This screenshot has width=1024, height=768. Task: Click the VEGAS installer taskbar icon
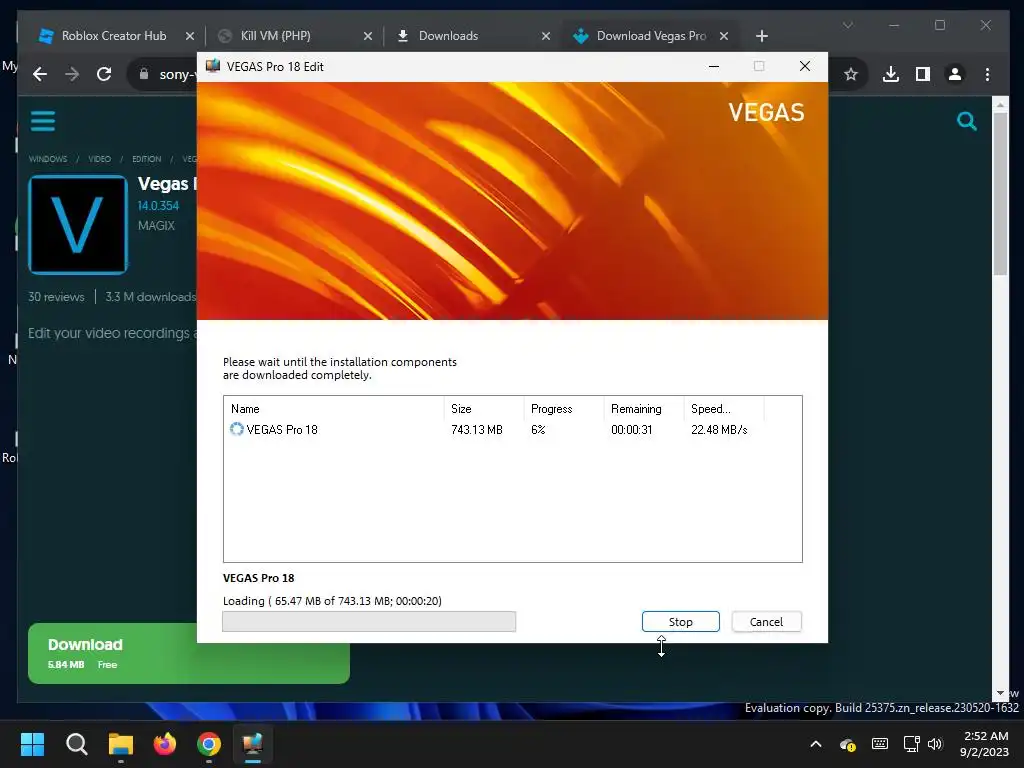[x=253, y=744]
